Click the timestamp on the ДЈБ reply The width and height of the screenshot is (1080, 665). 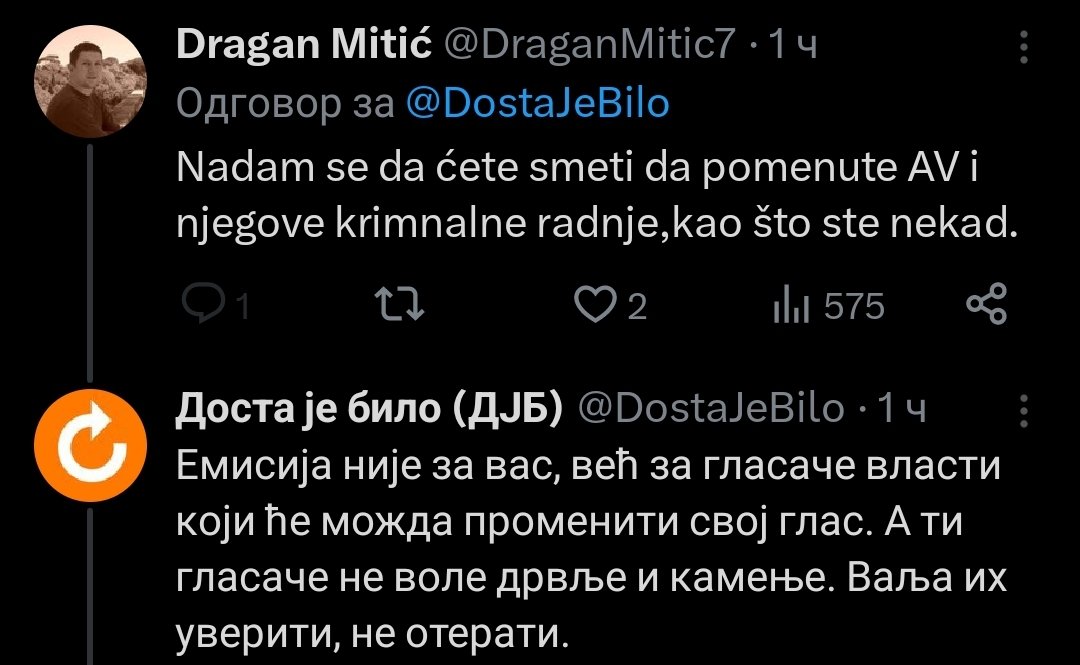tap(900, 408)
